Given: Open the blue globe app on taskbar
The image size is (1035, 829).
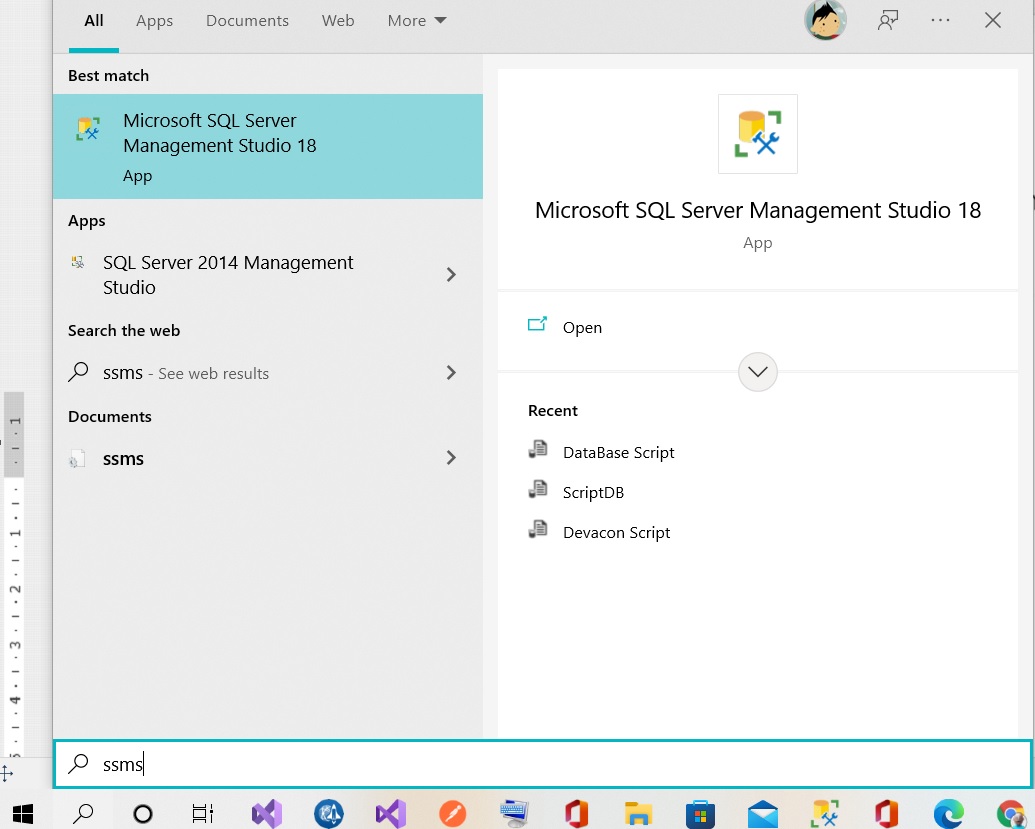Looking at the screenshot, I should [x=329, y=814].
